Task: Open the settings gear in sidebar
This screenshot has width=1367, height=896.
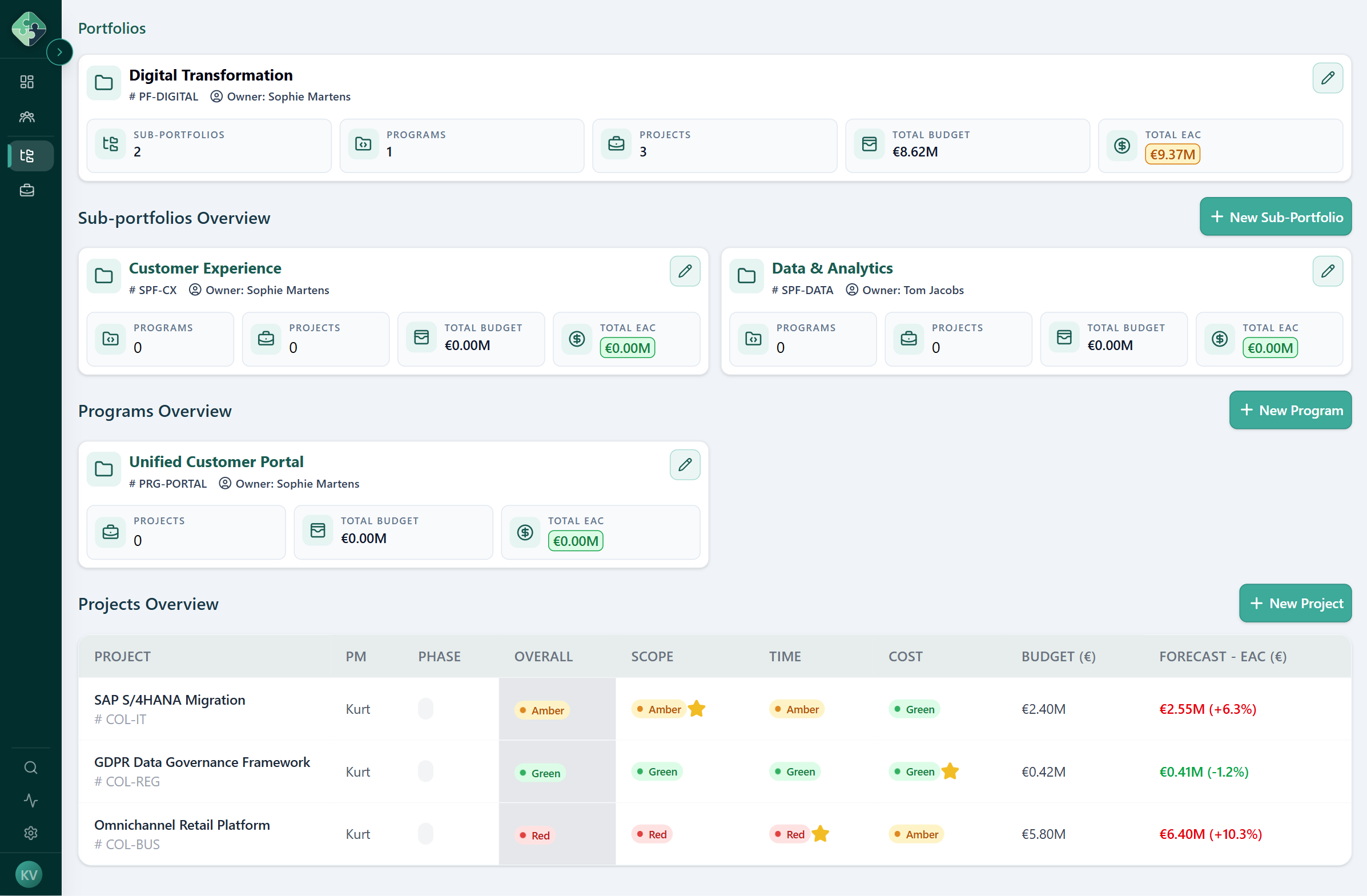Action: [x=31, y=833]
